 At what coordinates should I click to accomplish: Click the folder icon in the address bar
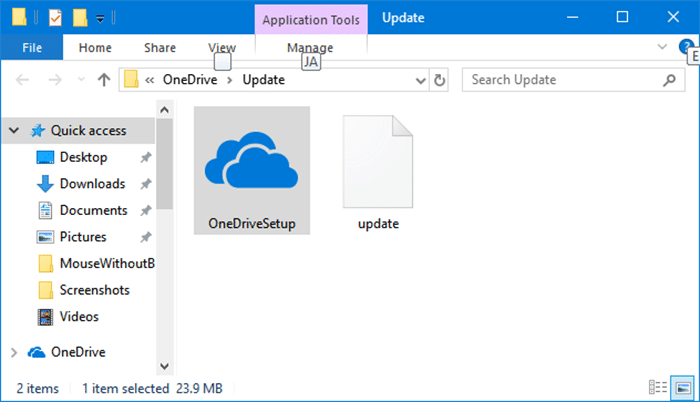pos(131,80)
